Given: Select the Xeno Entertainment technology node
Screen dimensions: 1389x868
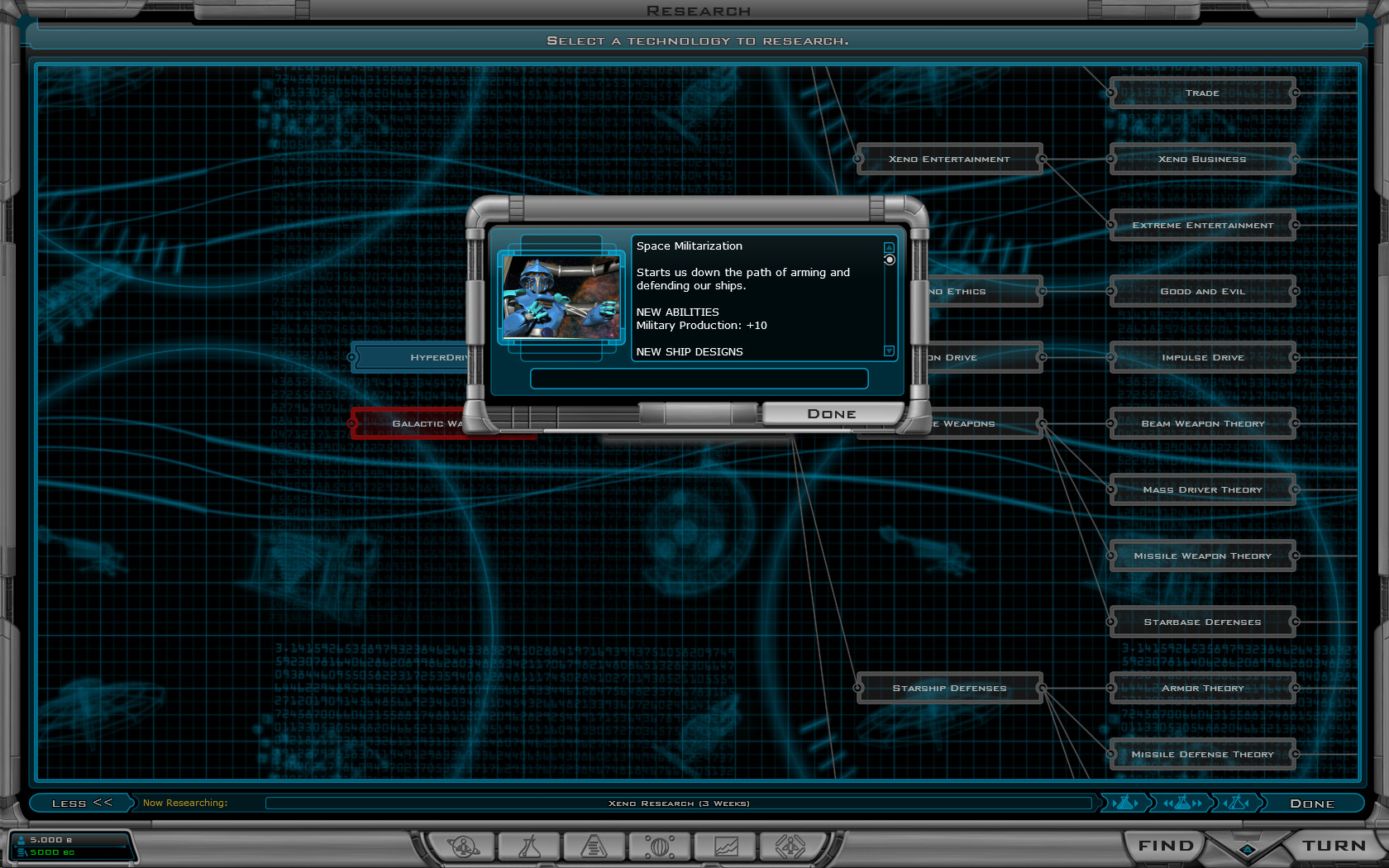Looking at the screenshot, I should pyautogui.click(x=949, y=159).
